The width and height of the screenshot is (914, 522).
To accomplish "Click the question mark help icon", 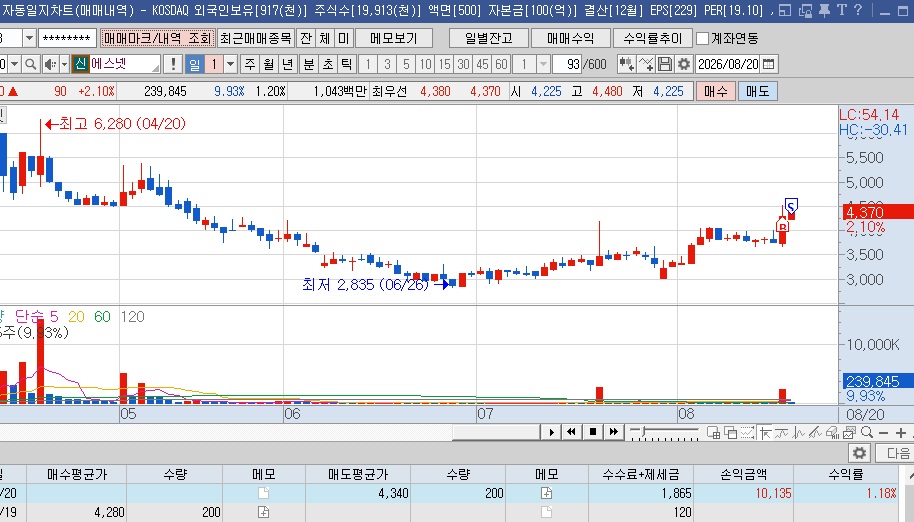I will tap(857, 10).
